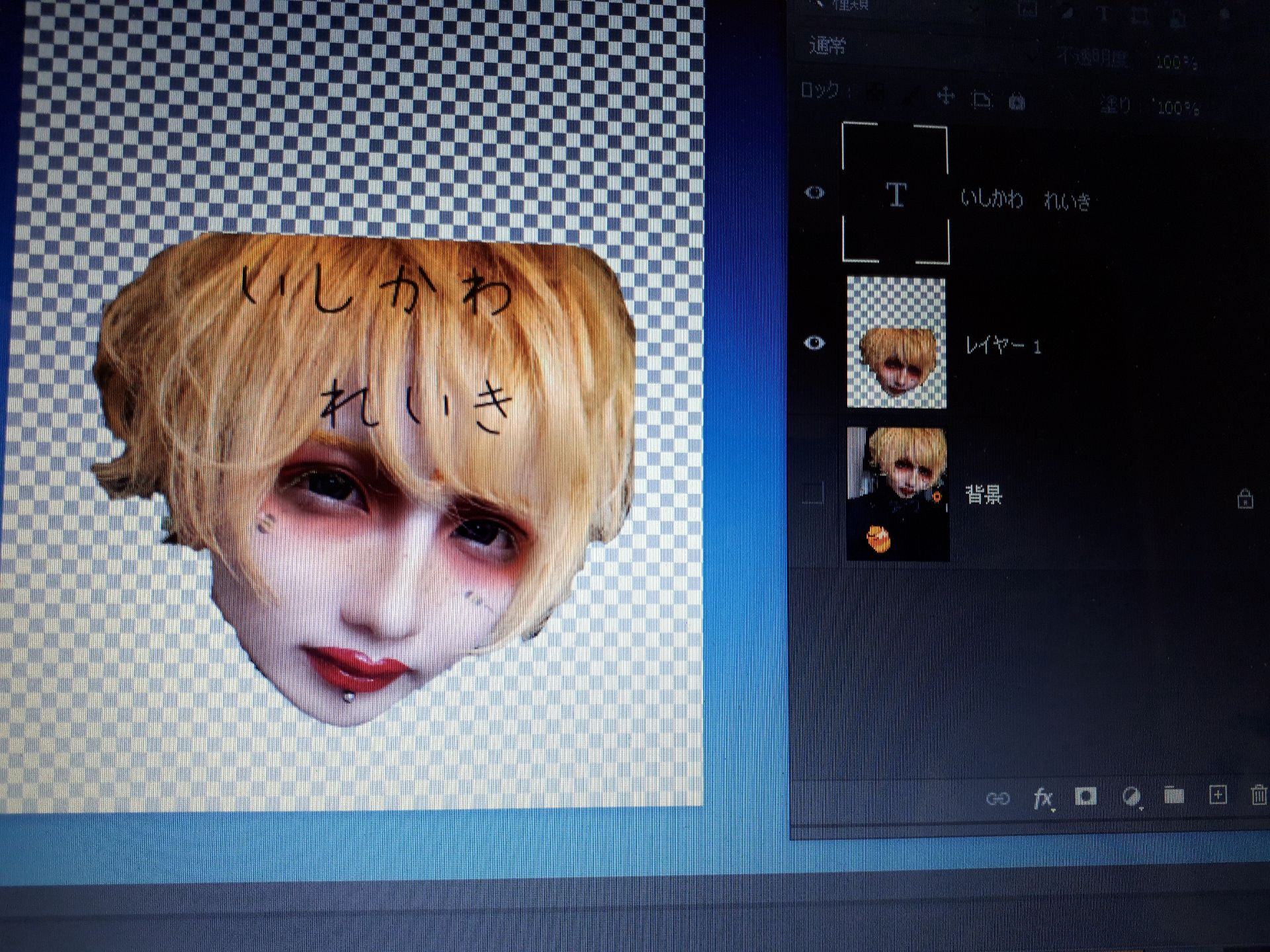Hide the いしかわ れいき text layer
The width and height of the screenshot is (1270, 952).
815,192
